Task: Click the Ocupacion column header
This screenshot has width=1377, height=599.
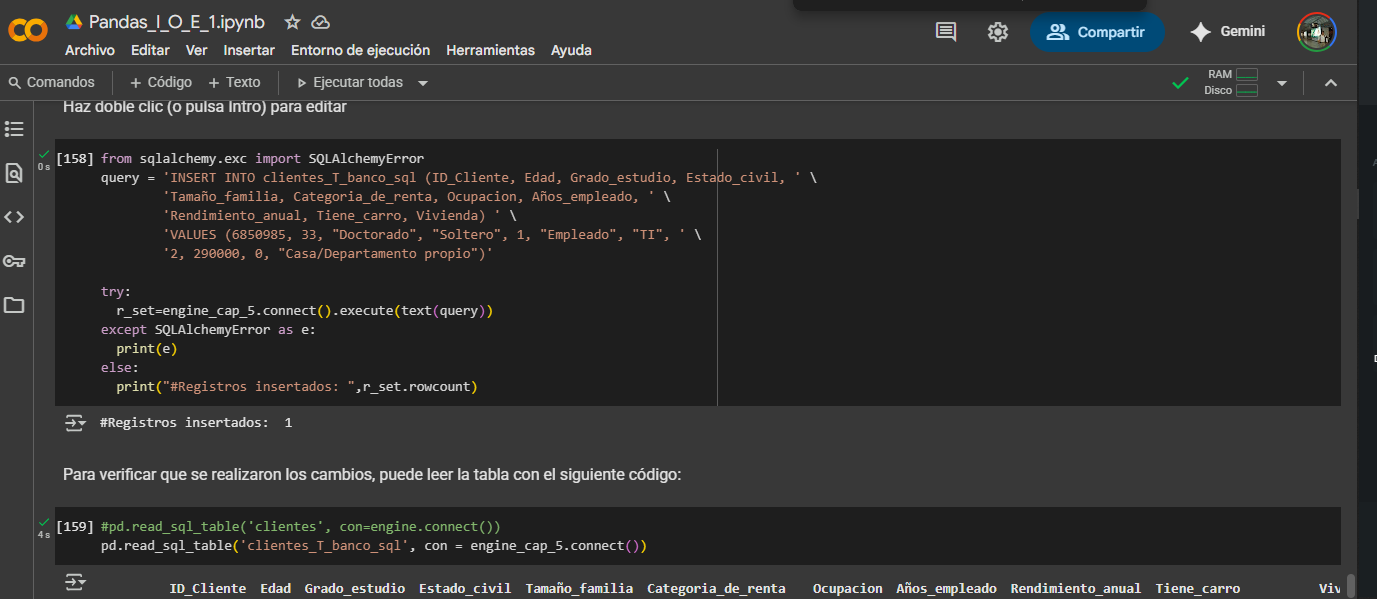Action: (x=847, y=588)
